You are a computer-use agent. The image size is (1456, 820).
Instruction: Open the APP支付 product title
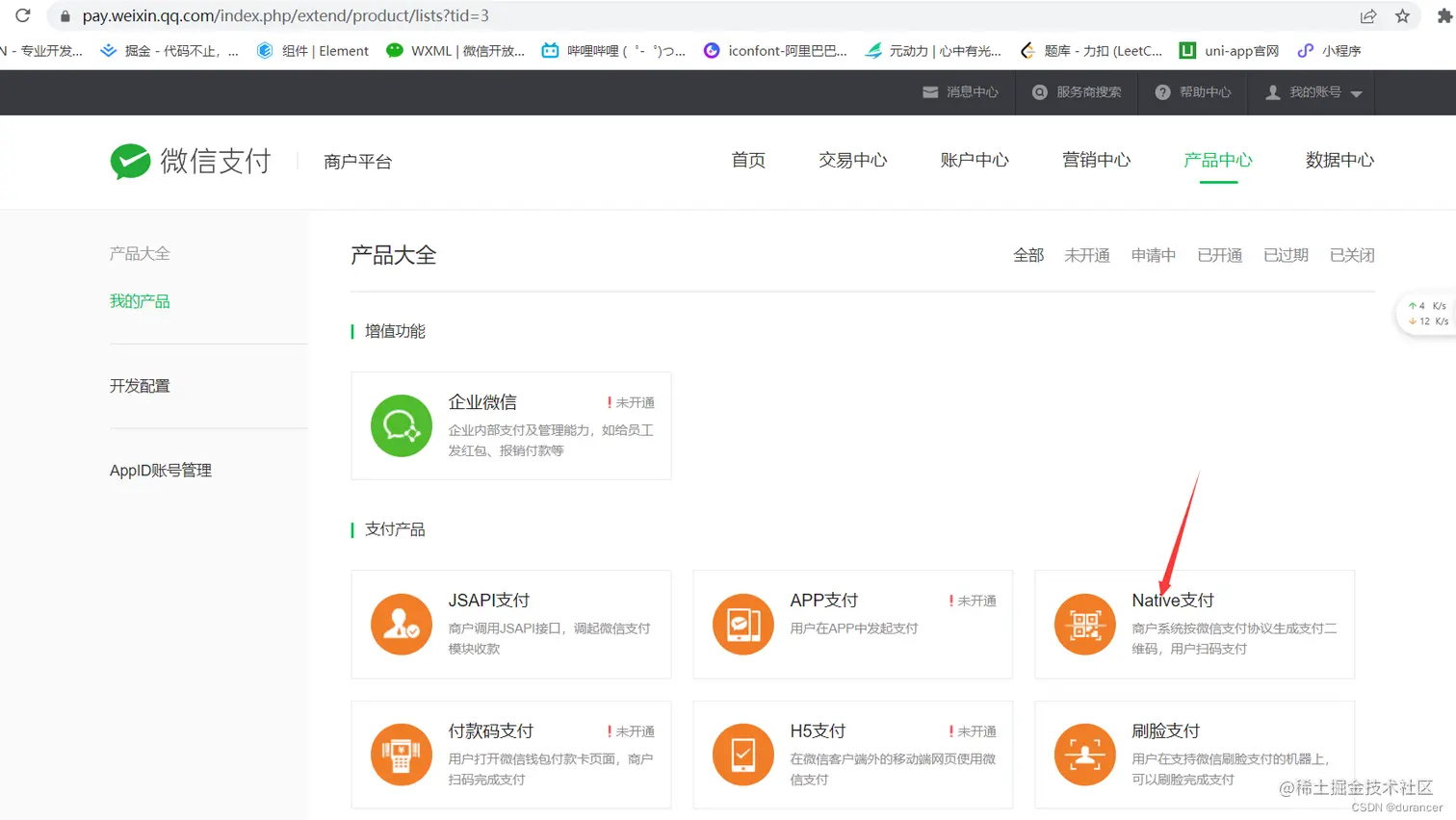tap(824, 601)
